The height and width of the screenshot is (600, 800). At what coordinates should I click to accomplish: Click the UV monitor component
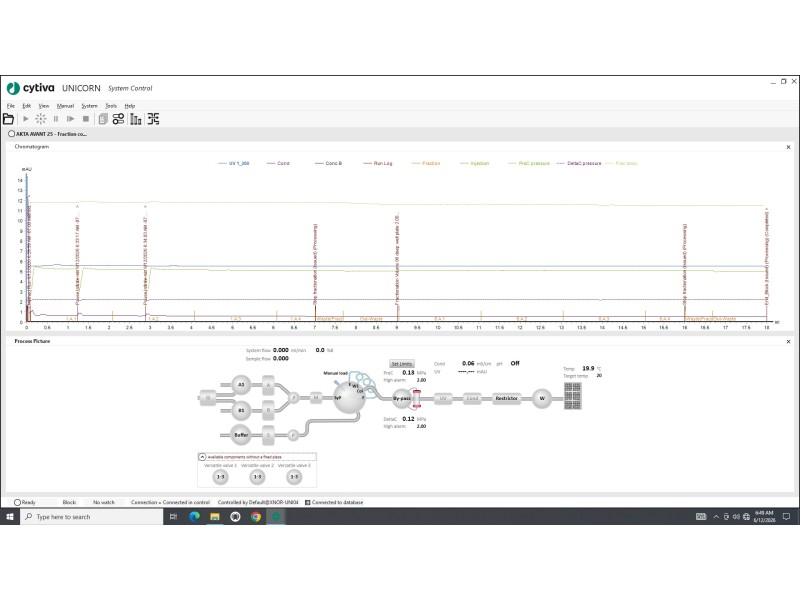point(443,398)
